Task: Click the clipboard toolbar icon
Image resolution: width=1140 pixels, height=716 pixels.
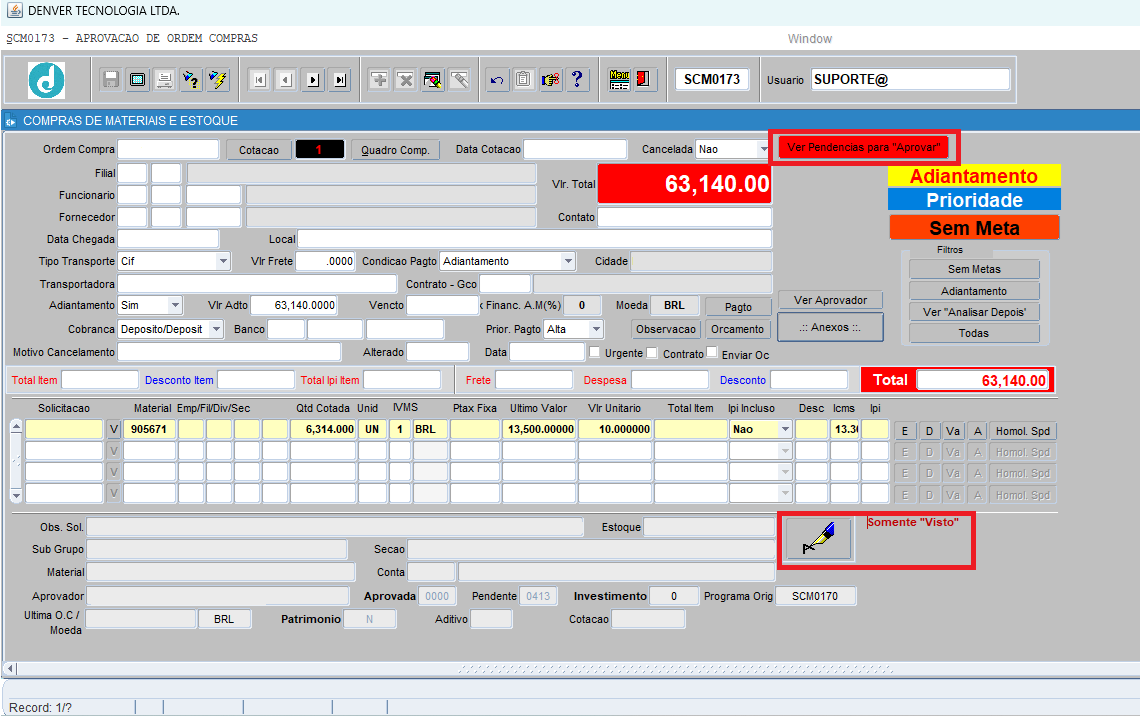Action: point(523,79)
